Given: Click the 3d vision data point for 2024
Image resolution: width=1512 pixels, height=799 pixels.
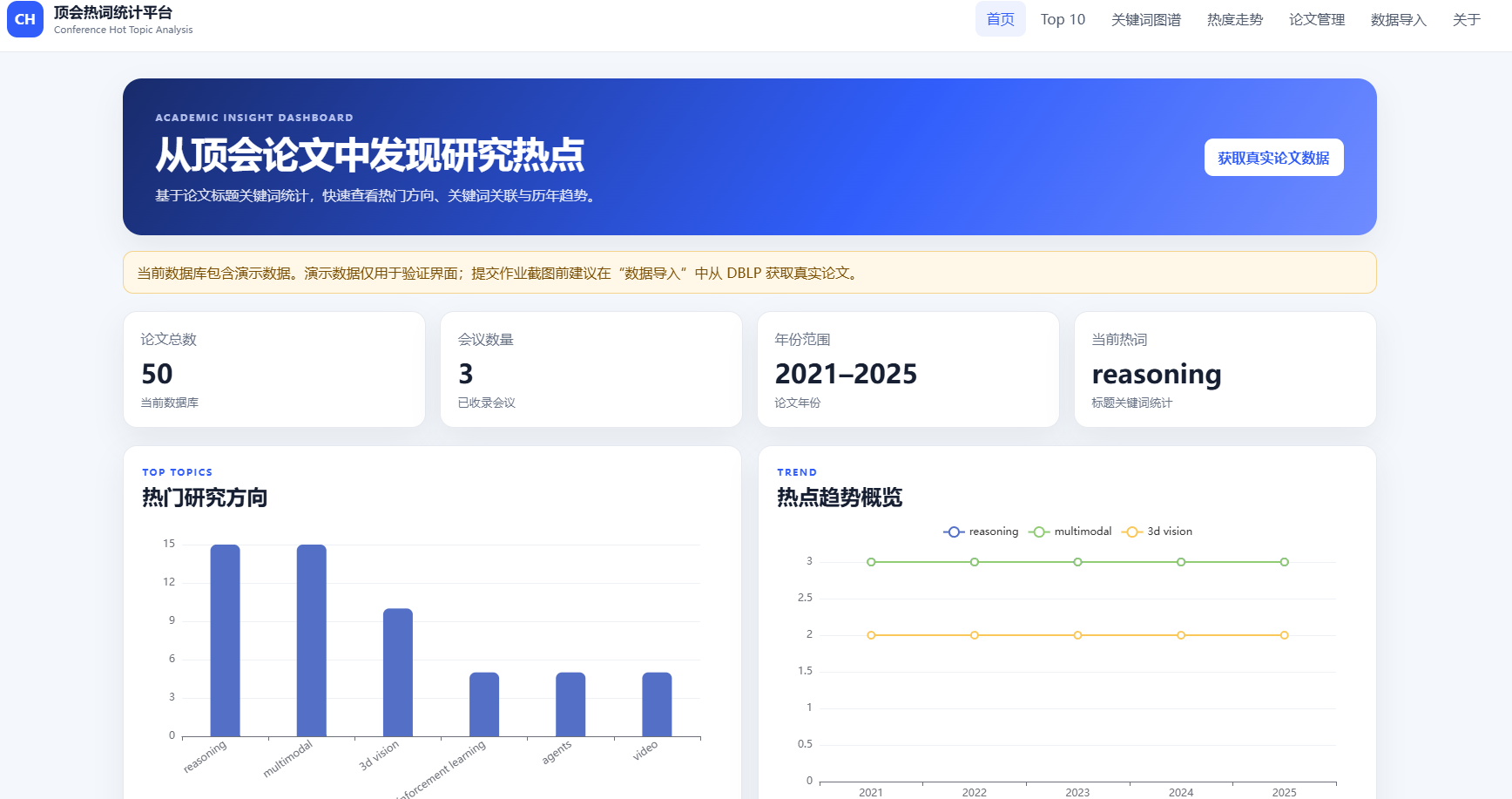Looking at the screenshot, I should click(x=1181, y=635).
